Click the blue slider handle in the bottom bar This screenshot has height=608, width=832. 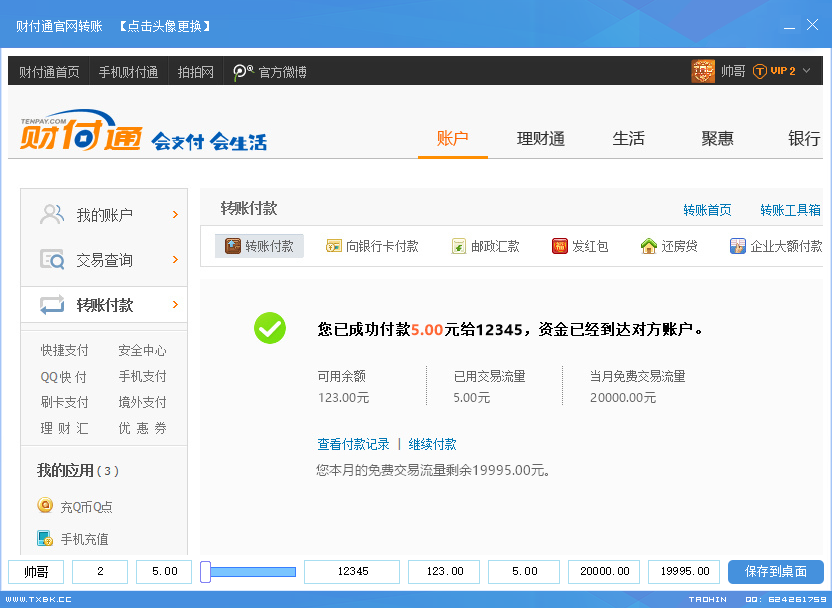click(x=205, y=572)
